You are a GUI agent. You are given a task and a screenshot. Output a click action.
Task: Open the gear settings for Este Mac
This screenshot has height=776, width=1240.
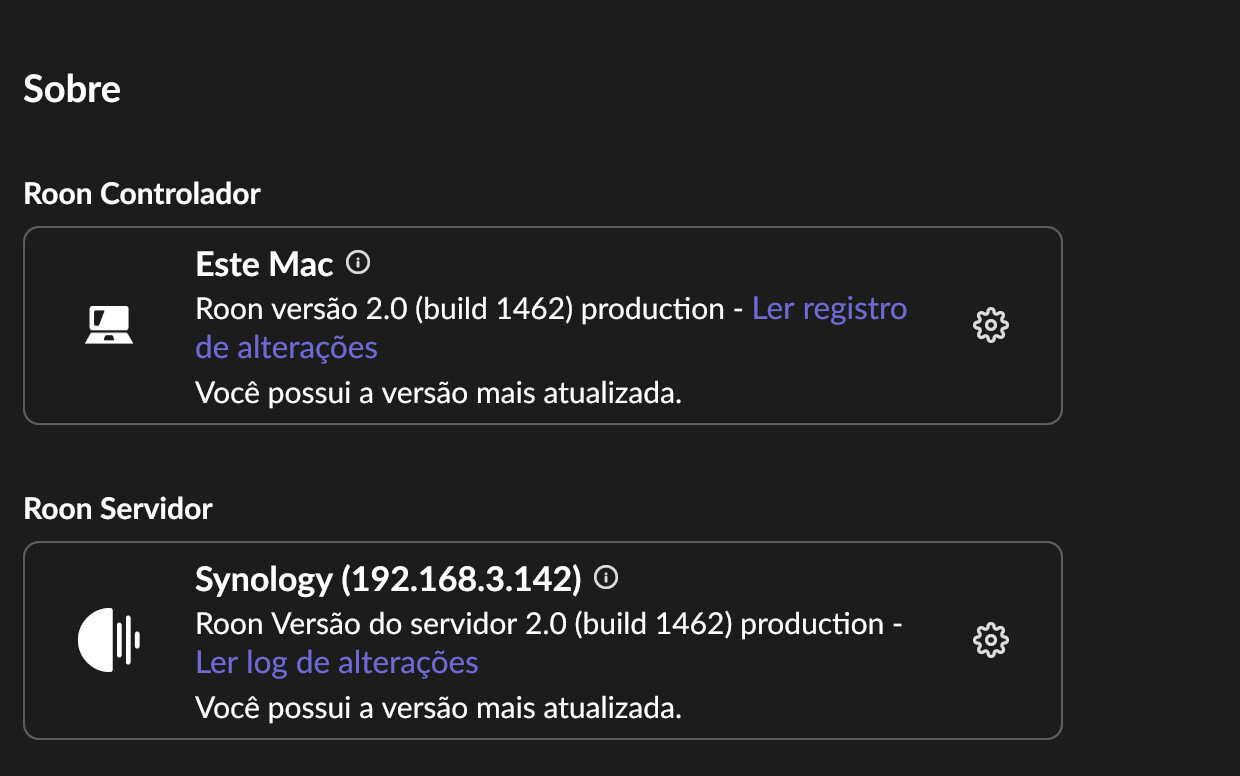pyautogui.click(x=990, y=325)
